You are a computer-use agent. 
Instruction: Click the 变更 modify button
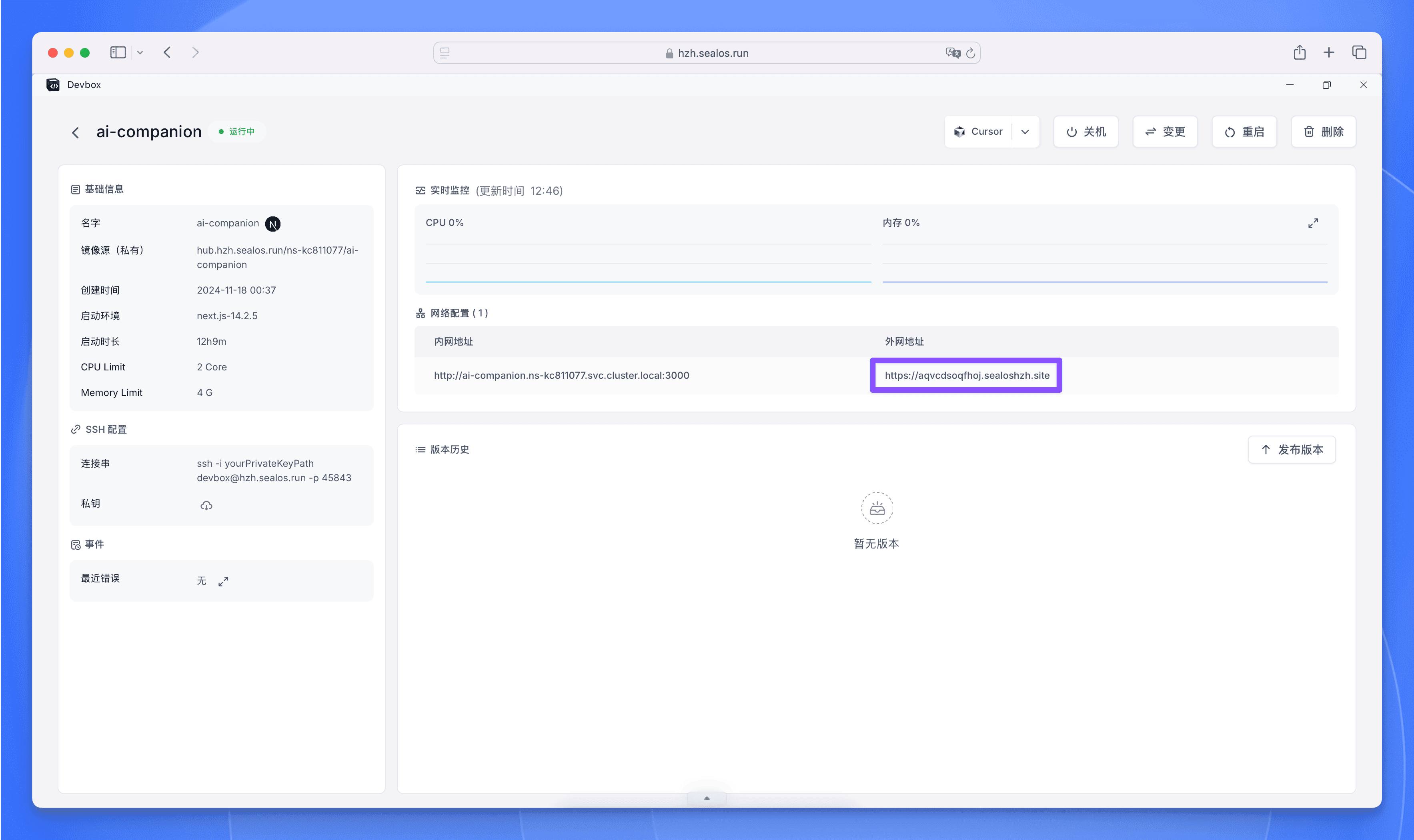click(x=1165, y=132)
